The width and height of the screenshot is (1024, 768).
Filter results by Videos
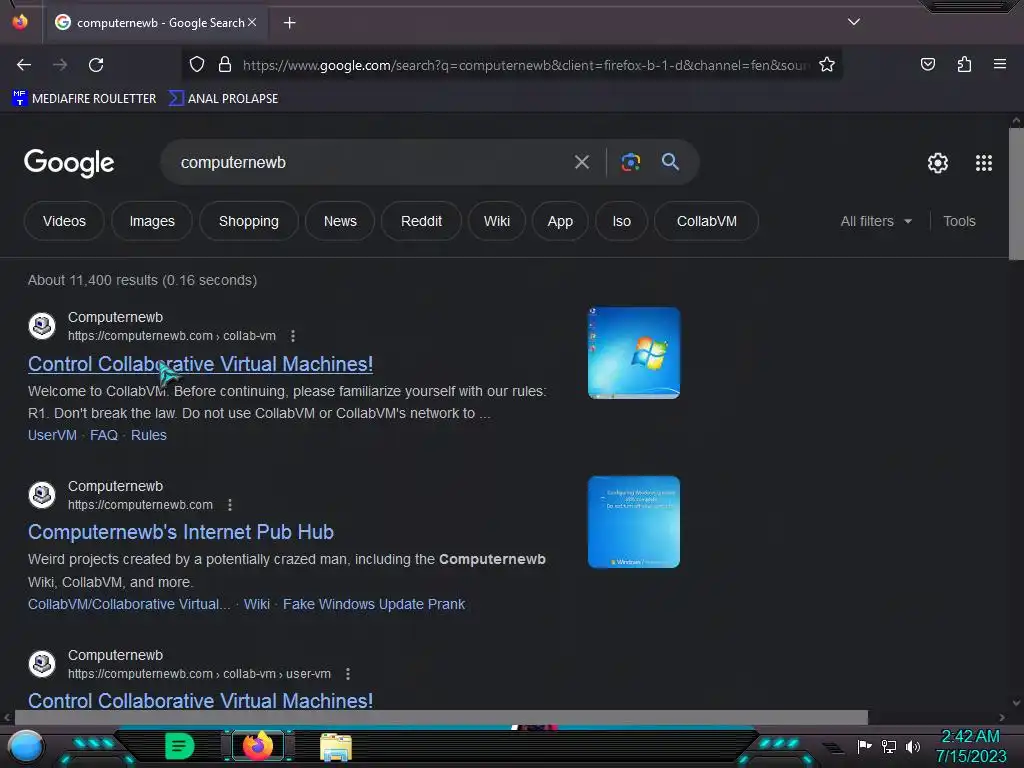64,221
